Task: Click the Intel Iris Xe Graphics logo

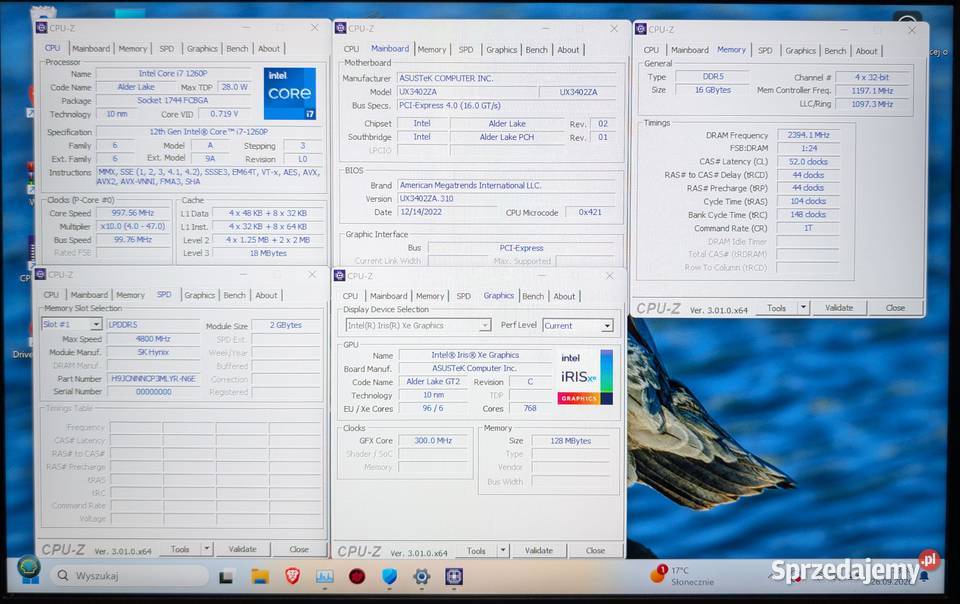Action: pyautogui.click(x=584, y=377)
